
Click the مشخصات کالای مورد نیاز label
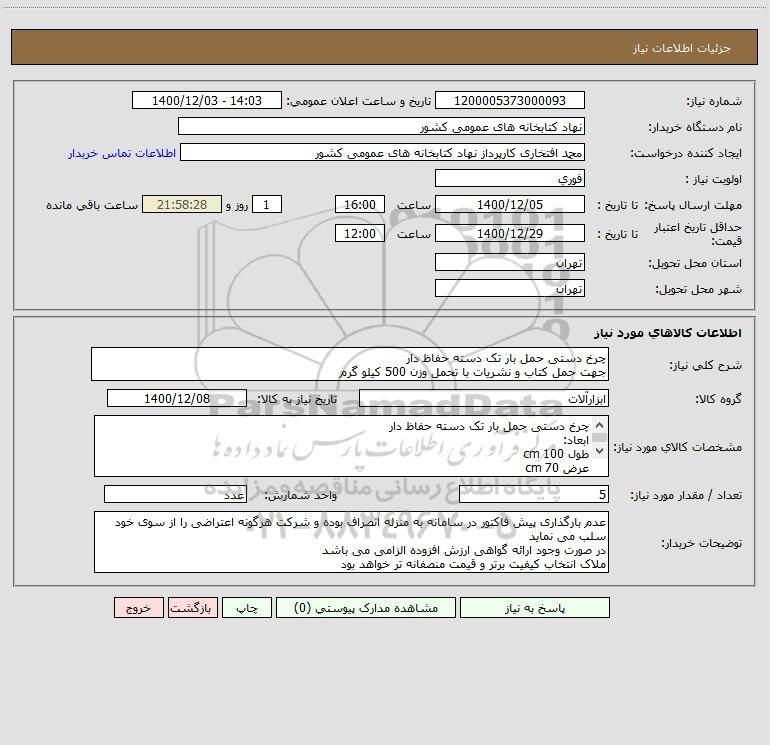point(677,447)
